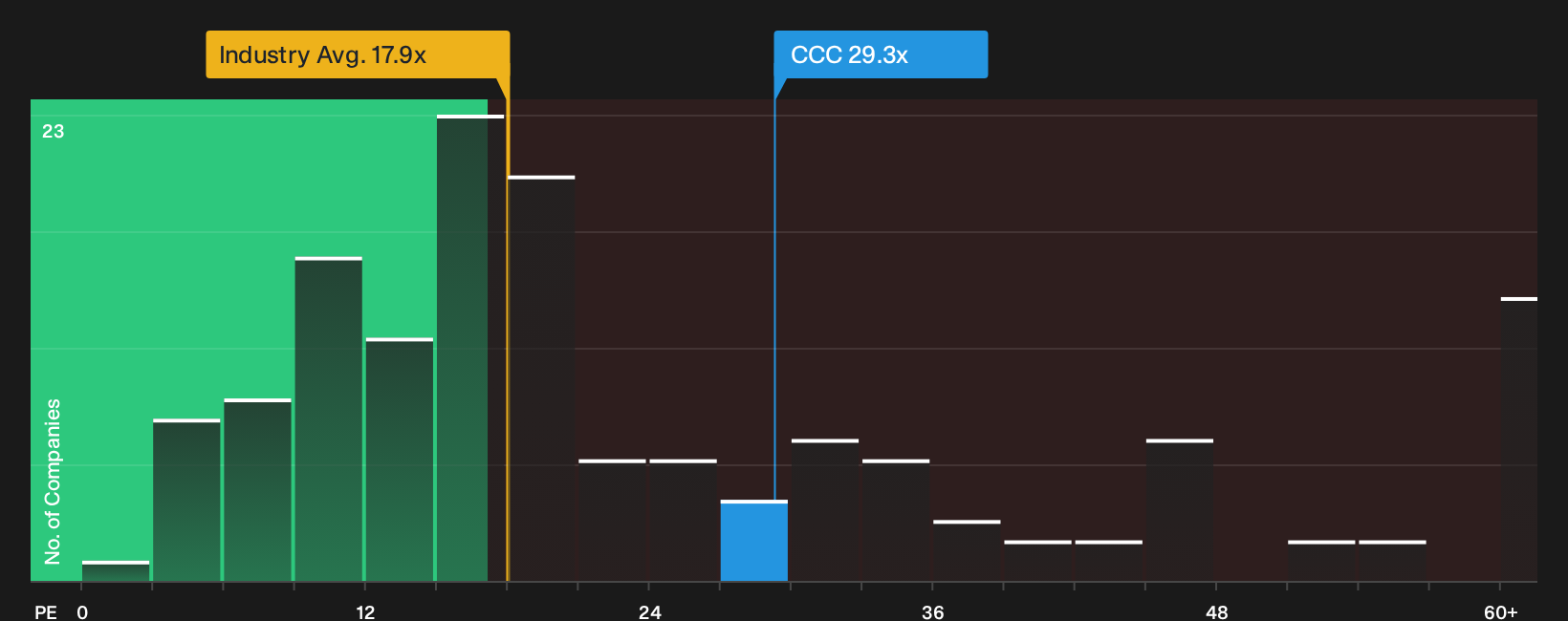Image resolution: width=1568 pixels, height=621 pixels.
Task: Click the x-axis label 0
Action: (x=82, y=611)
